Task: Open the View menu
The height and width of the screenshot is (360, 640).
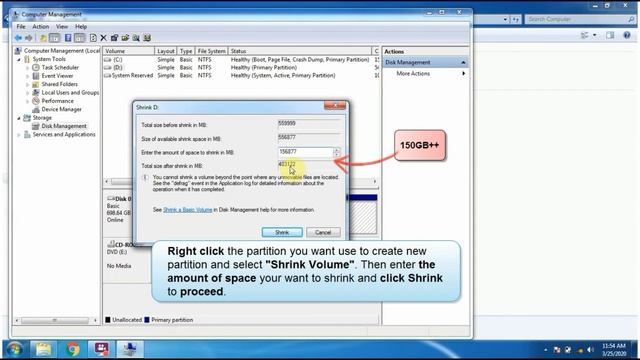Action: [62, 27]
